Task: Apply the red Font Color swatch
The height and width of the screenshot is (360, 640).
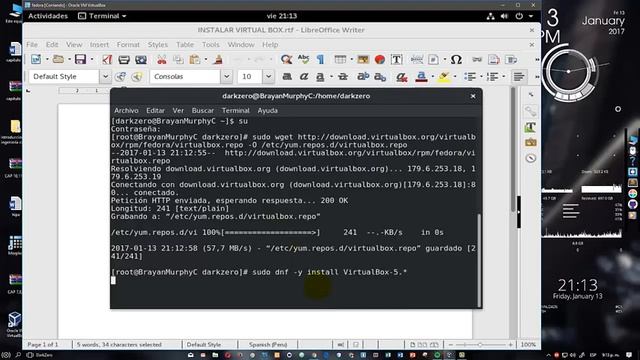Action: pos(421,77)
